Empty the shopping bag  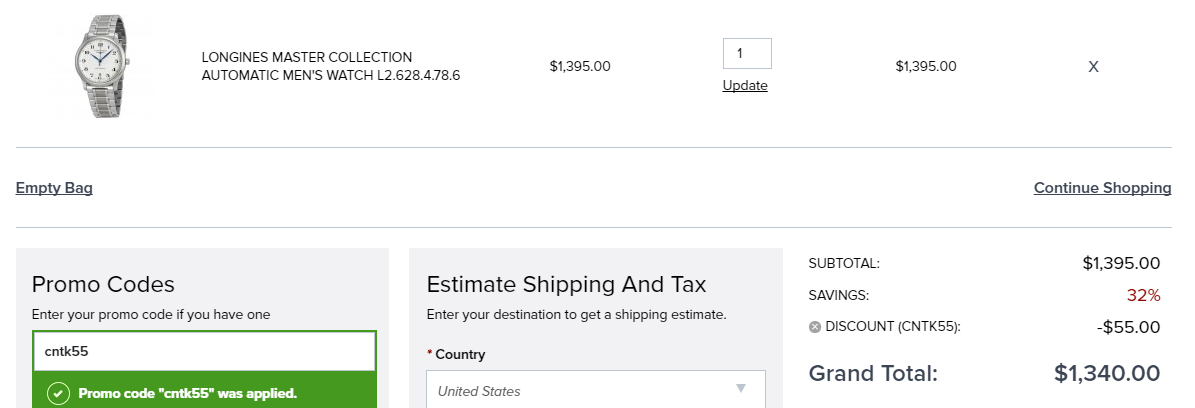point(54,188)
